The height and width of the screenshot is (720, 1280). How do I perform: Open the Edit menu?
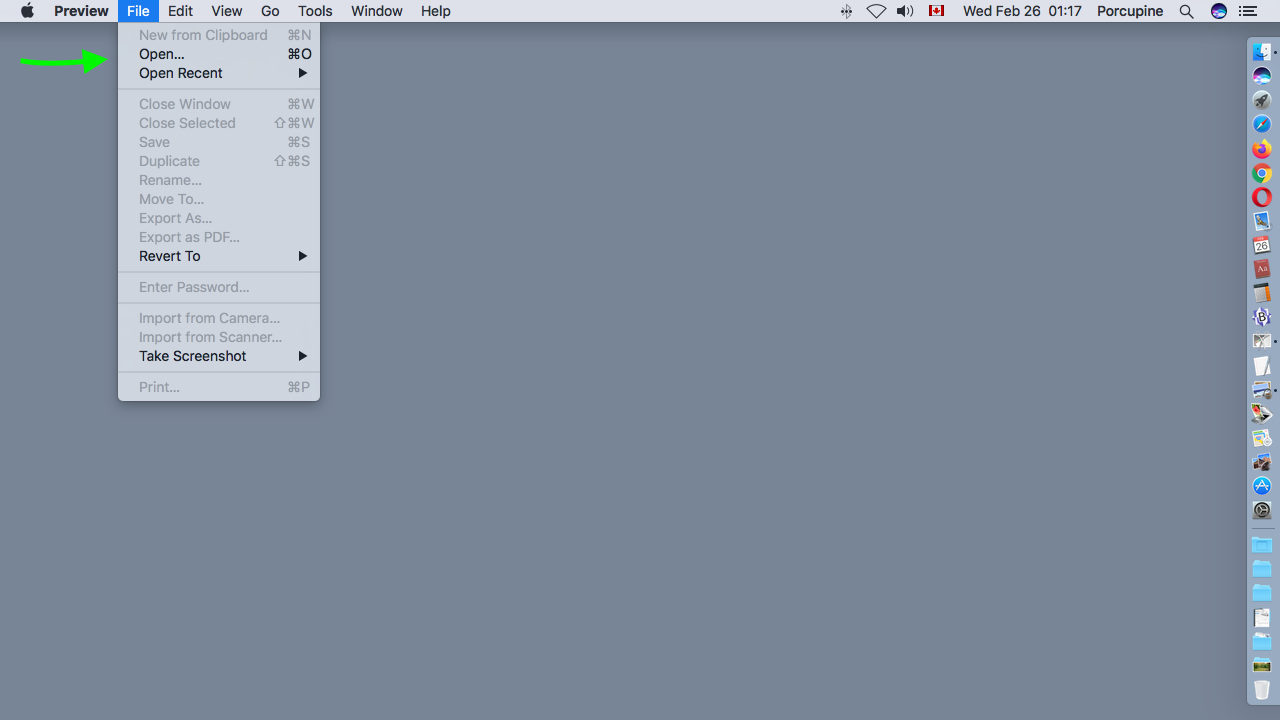pyautogui.click(x=180, y=11)
